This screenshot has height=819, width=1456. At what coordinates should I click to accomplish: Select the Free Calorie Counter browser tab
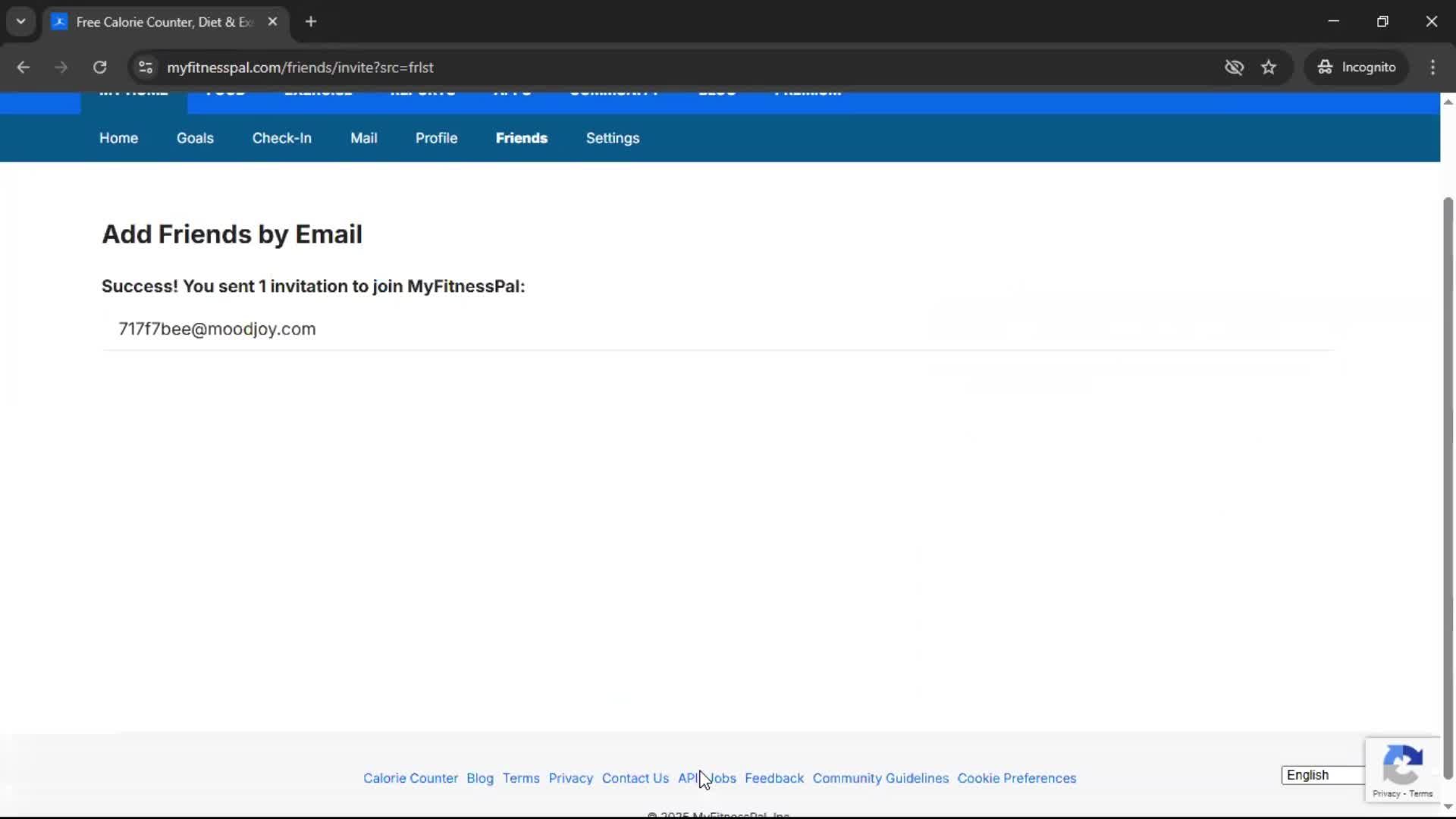point(165,22)
